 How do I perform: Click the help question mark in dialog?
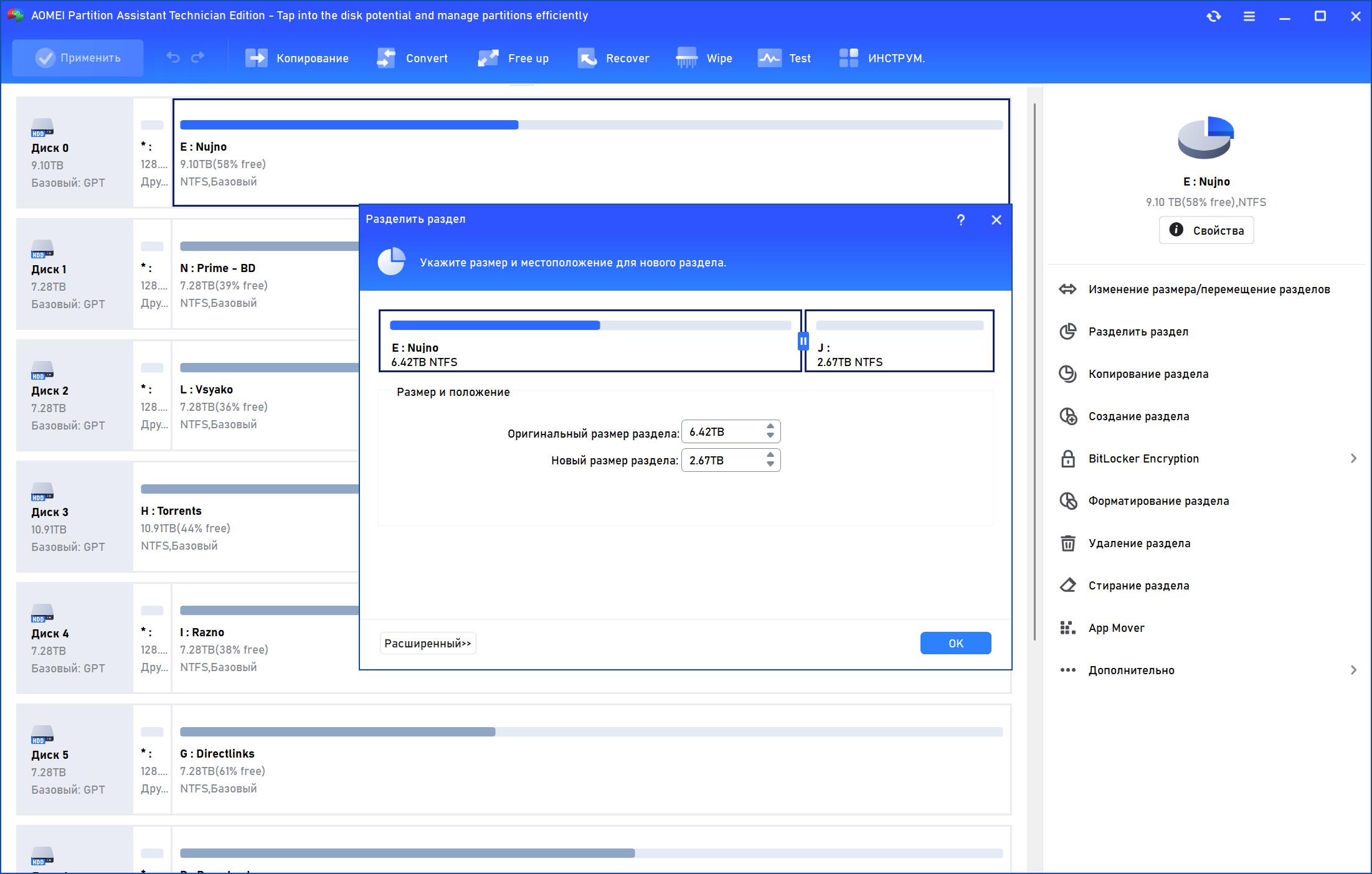tap(961, 220)
